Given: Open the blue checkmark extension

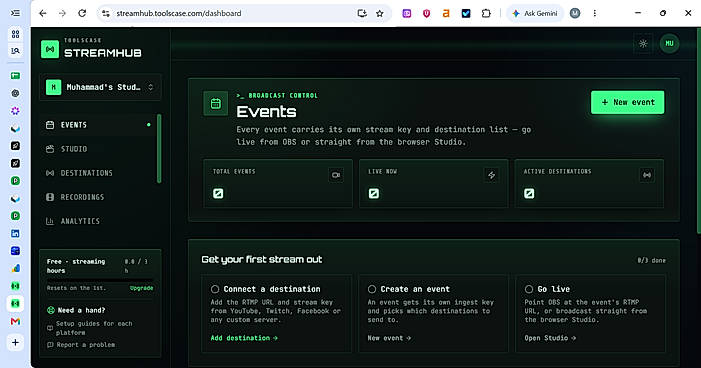Looking at the screenshot, I should point(466,13).
